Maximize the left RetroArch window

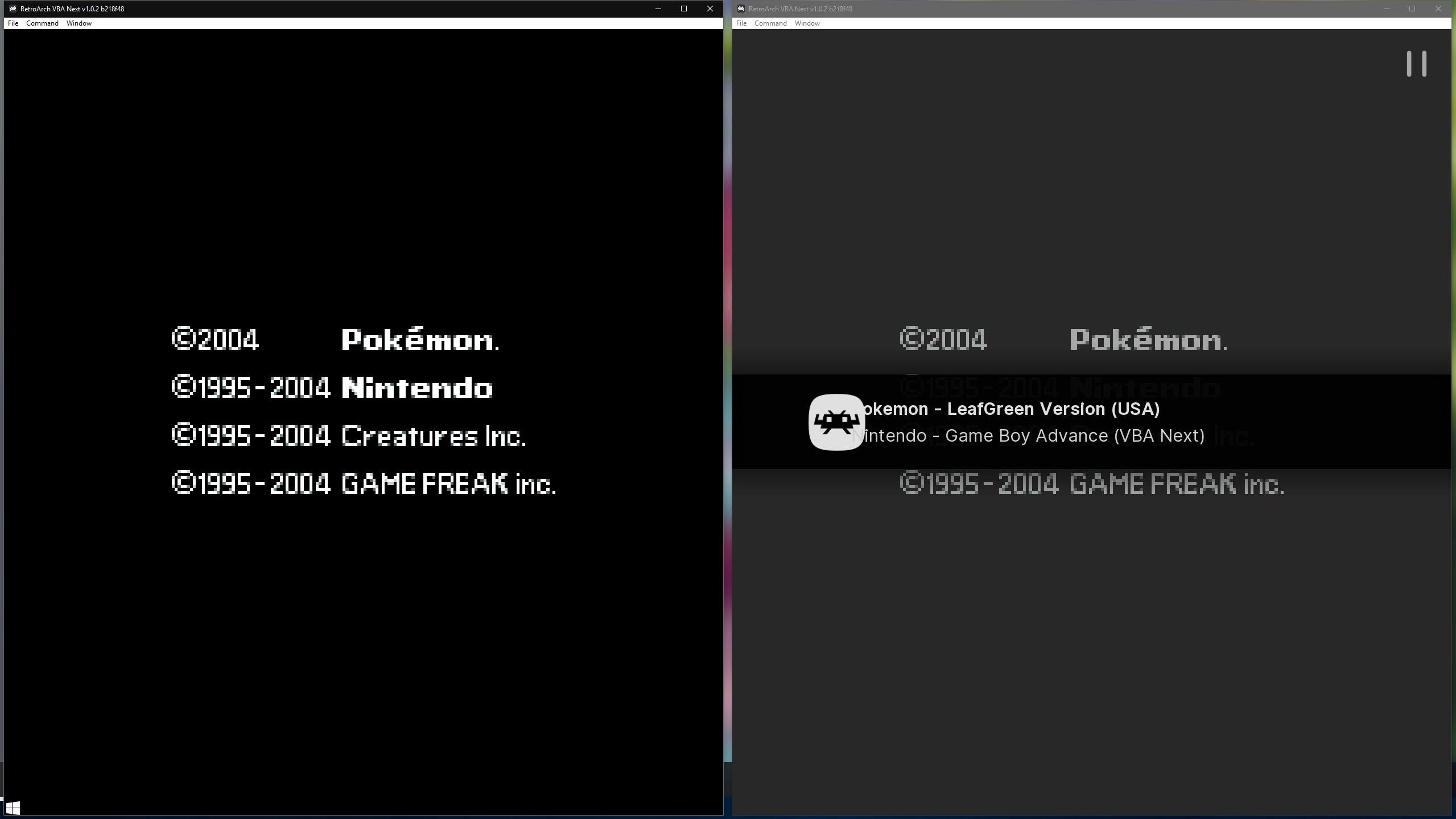[684, 9]
